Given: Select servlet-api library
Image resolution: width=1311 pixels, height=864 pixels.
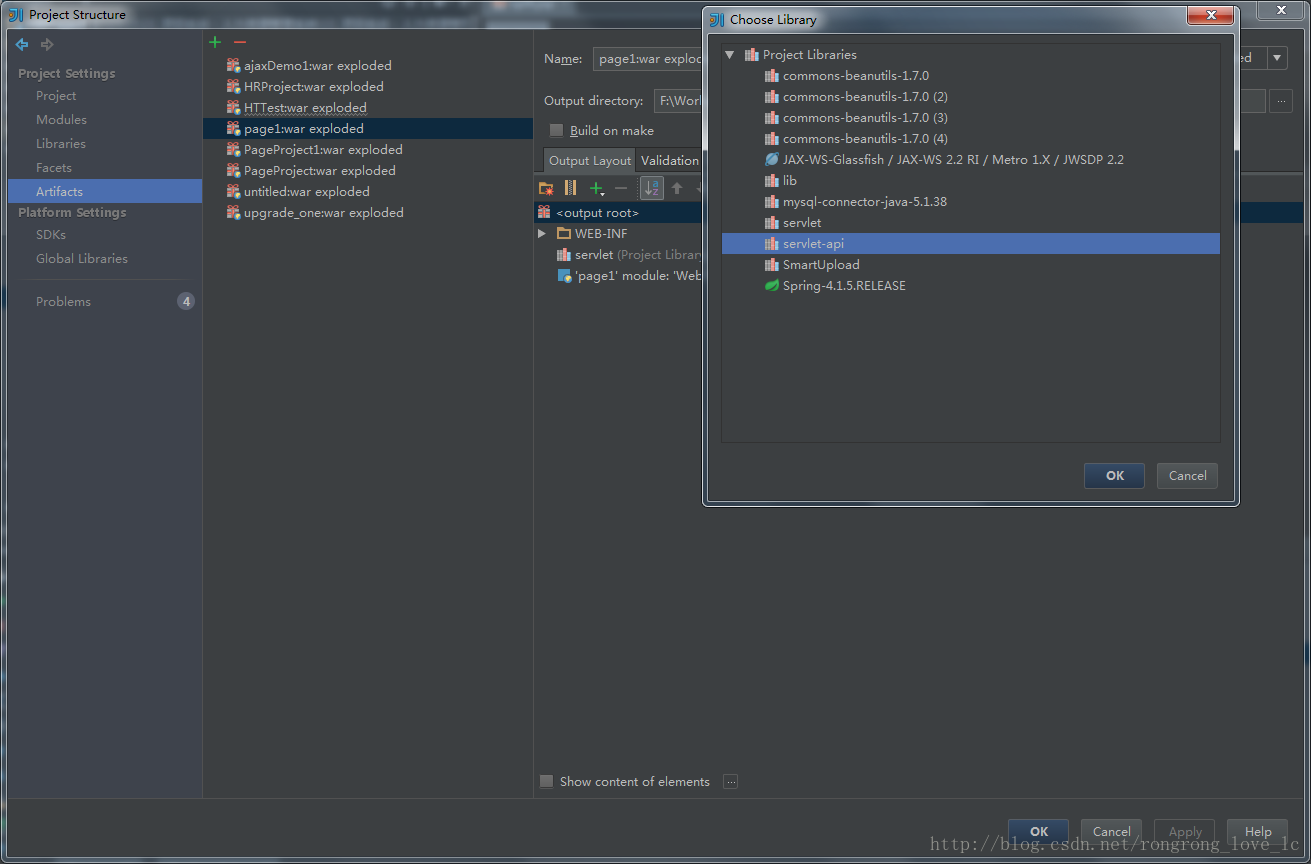Looking at the screenshot, I should (971, 244).
